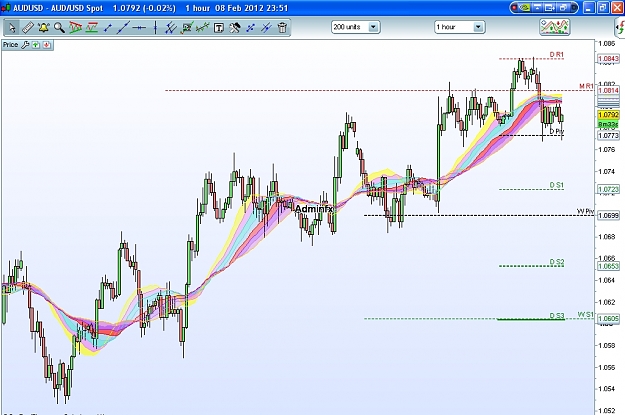
Task: Choose the short segment drawing tool
Action: [x=108, y=28]
